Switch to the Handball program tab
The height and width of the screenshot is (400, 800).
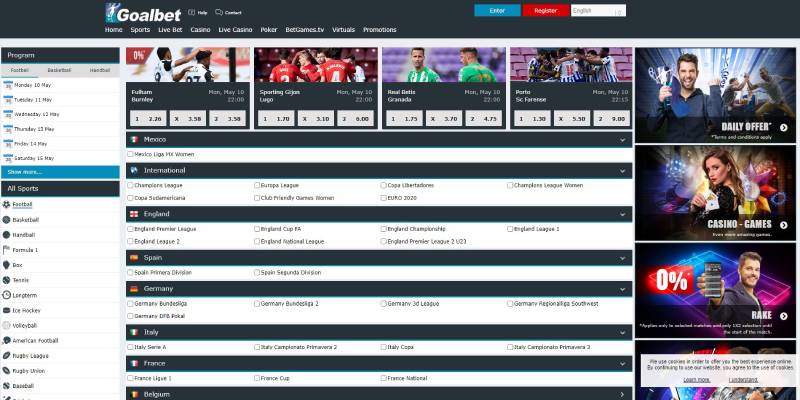[99, 70]
